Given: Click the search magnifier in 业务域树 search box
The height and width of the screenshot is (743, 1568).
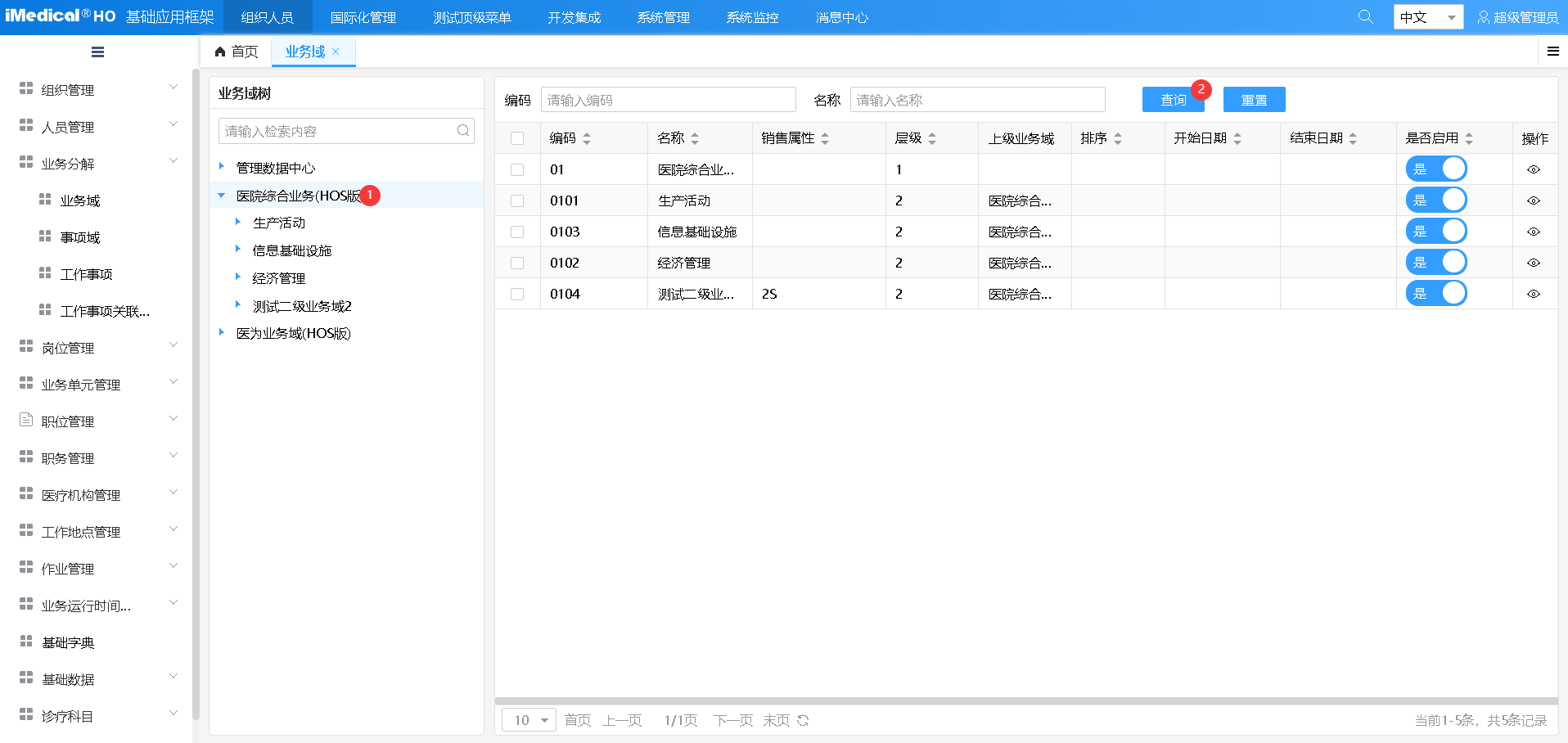Looking at the screenshot, I should 463,130.
